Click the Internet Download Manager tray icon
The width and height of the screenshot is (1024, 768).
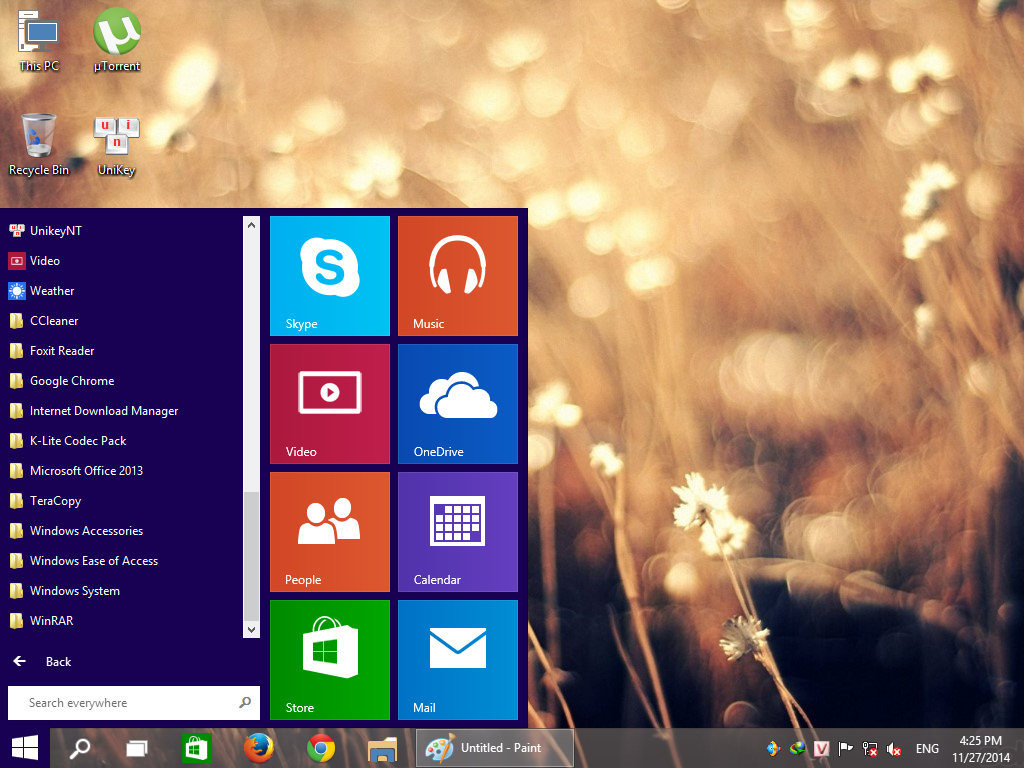[797, 748]
